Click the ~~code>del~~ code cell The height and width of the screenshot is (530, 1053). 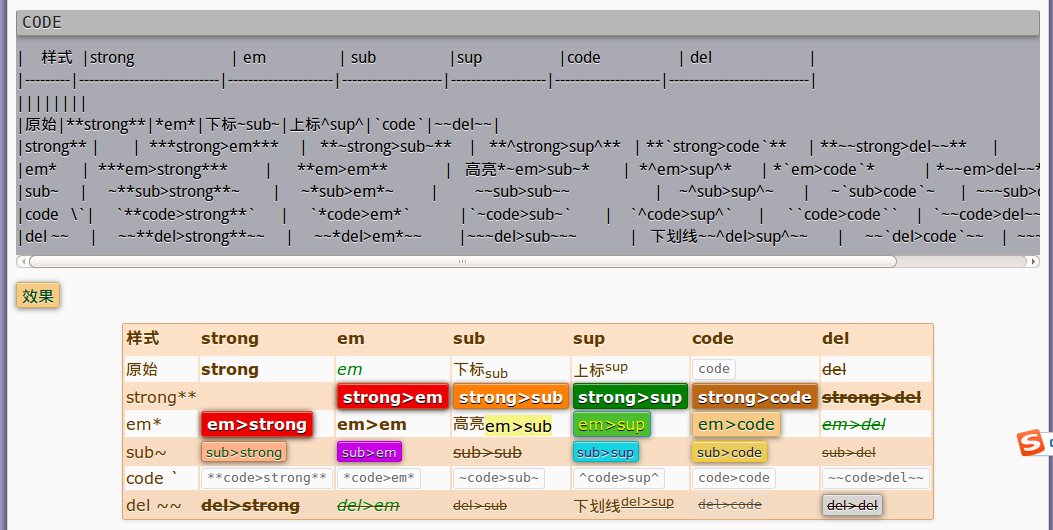[x=876, y=478]
